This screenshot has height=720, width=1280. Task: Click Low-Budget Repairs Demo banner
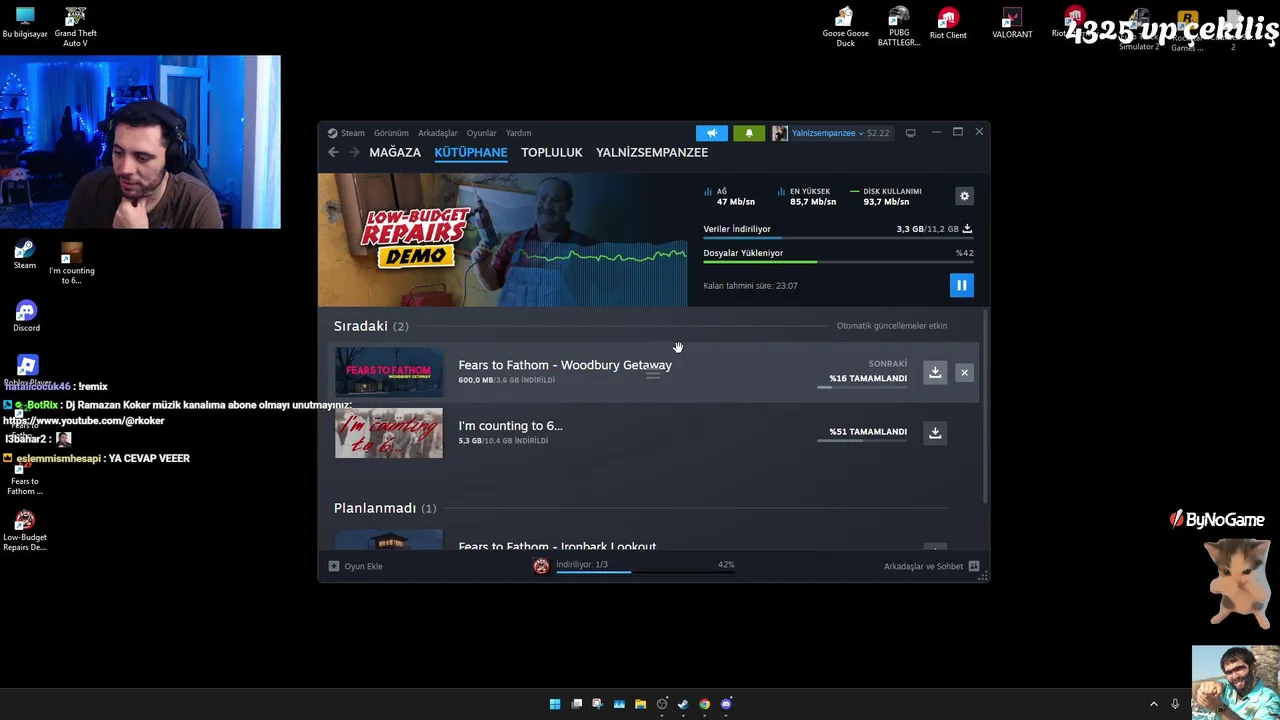pyautogui.click(x=502, y=240)
